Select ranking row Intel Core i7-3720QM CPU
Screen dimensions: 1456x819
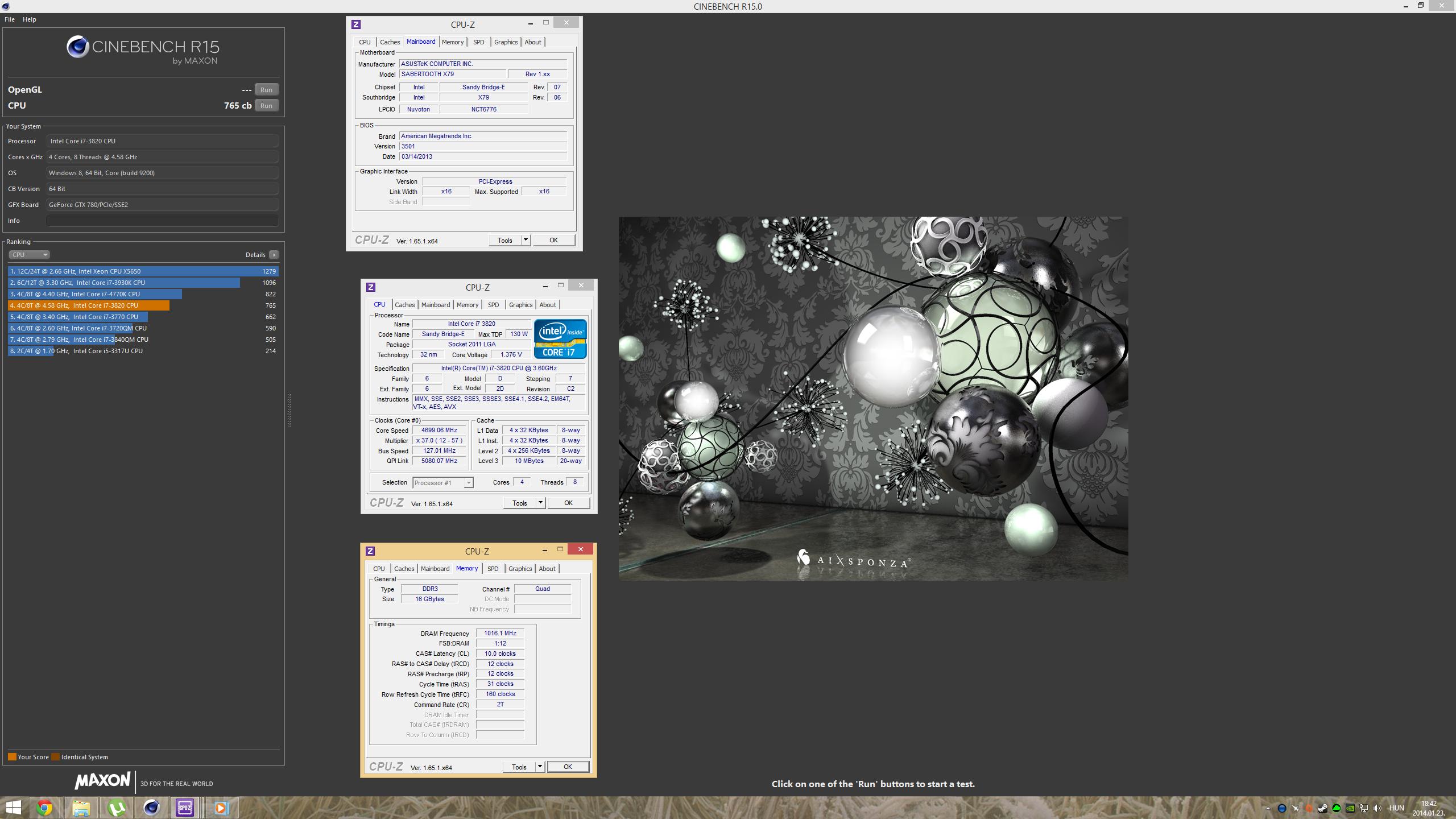point(143,328)
